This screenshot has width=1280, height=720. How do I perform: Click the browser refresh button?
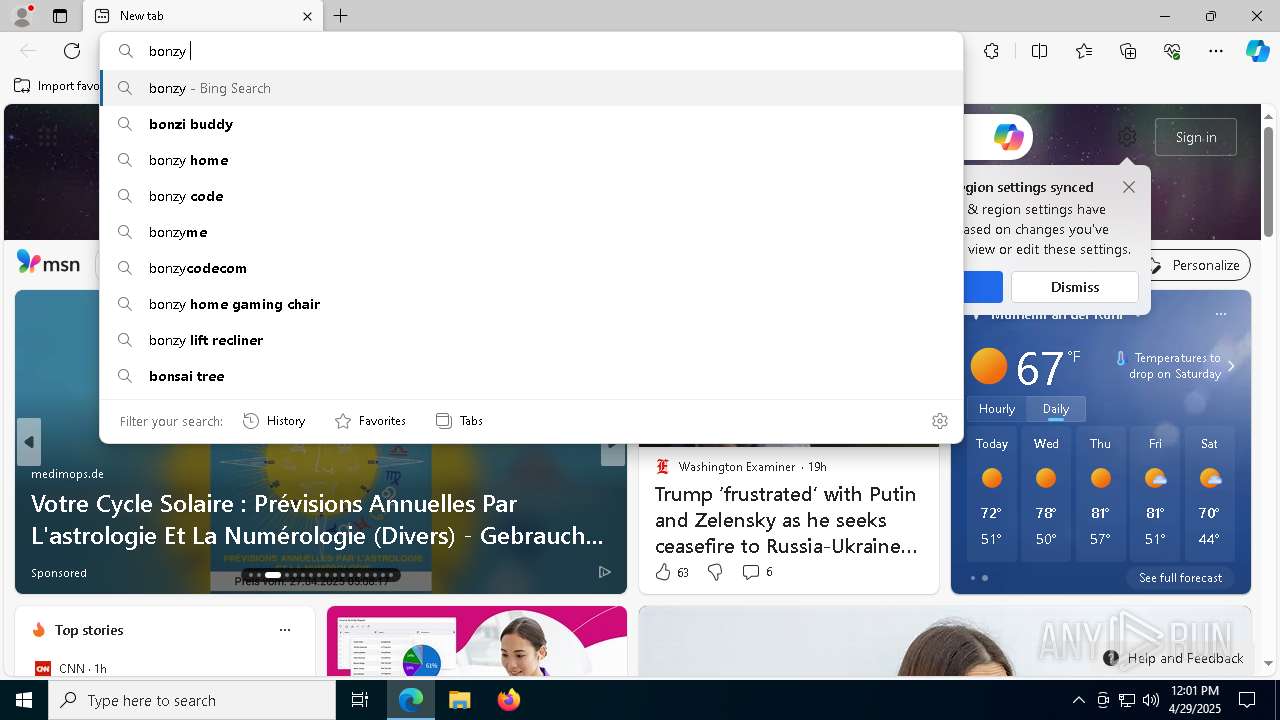pyautogui.click(x=72, y=51)
